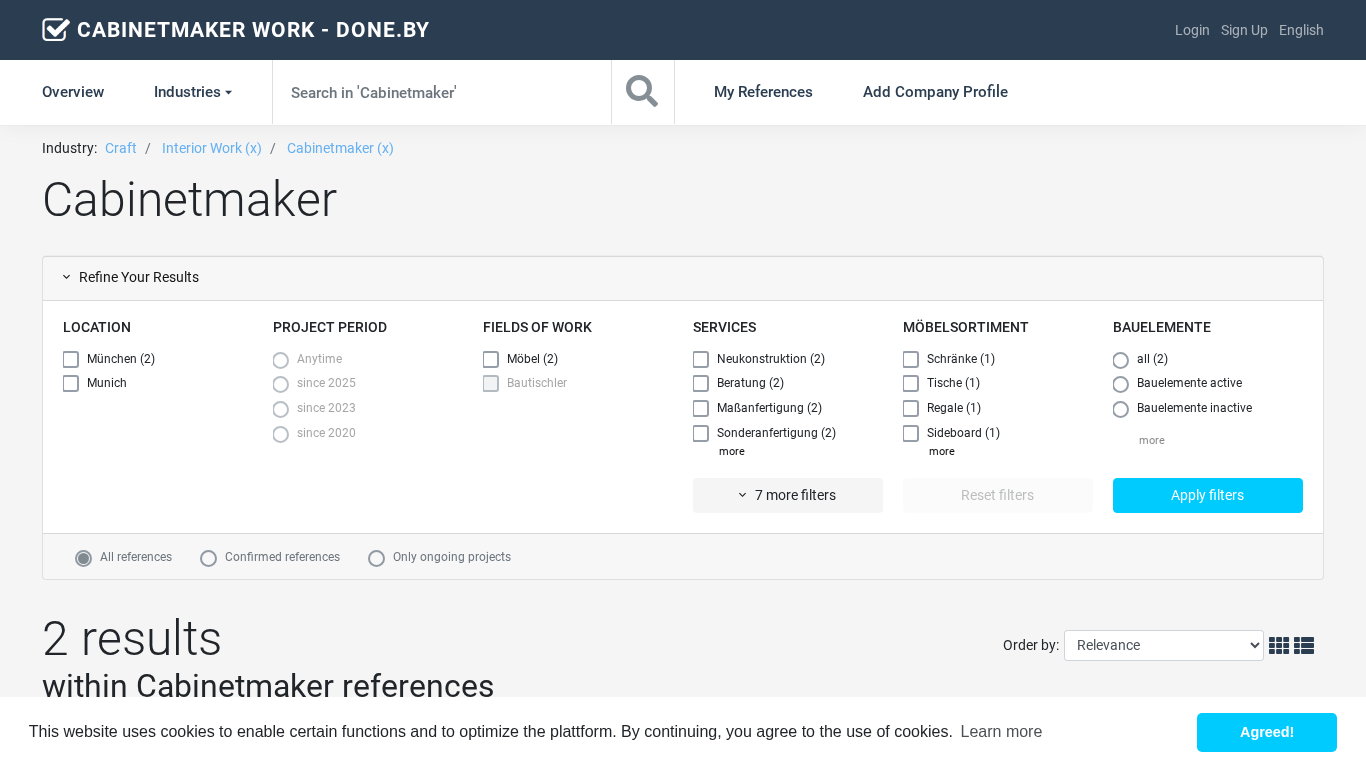Go to the Overview menu item
Screen dimensions: 1366x768
pos(73,92)
